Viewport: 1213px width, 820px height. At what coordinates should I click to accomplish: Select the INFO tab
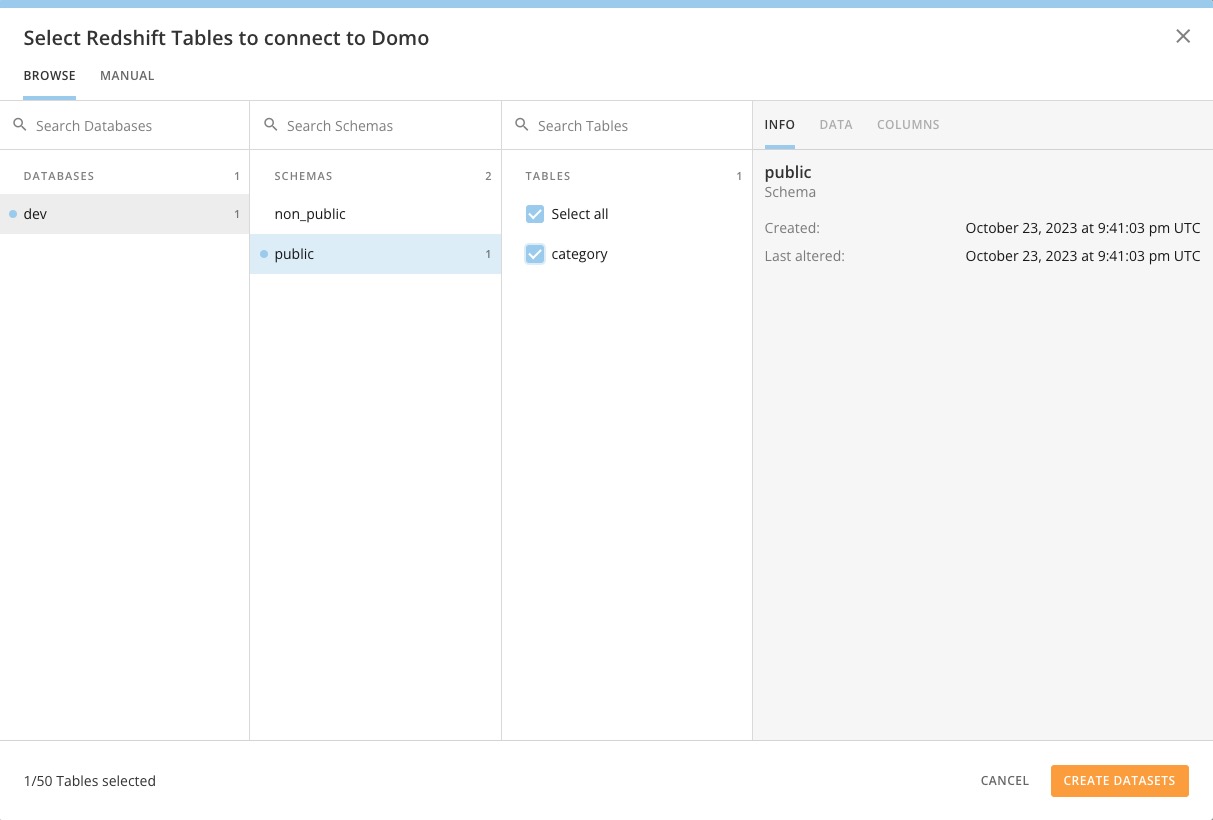tap(780, 124)
